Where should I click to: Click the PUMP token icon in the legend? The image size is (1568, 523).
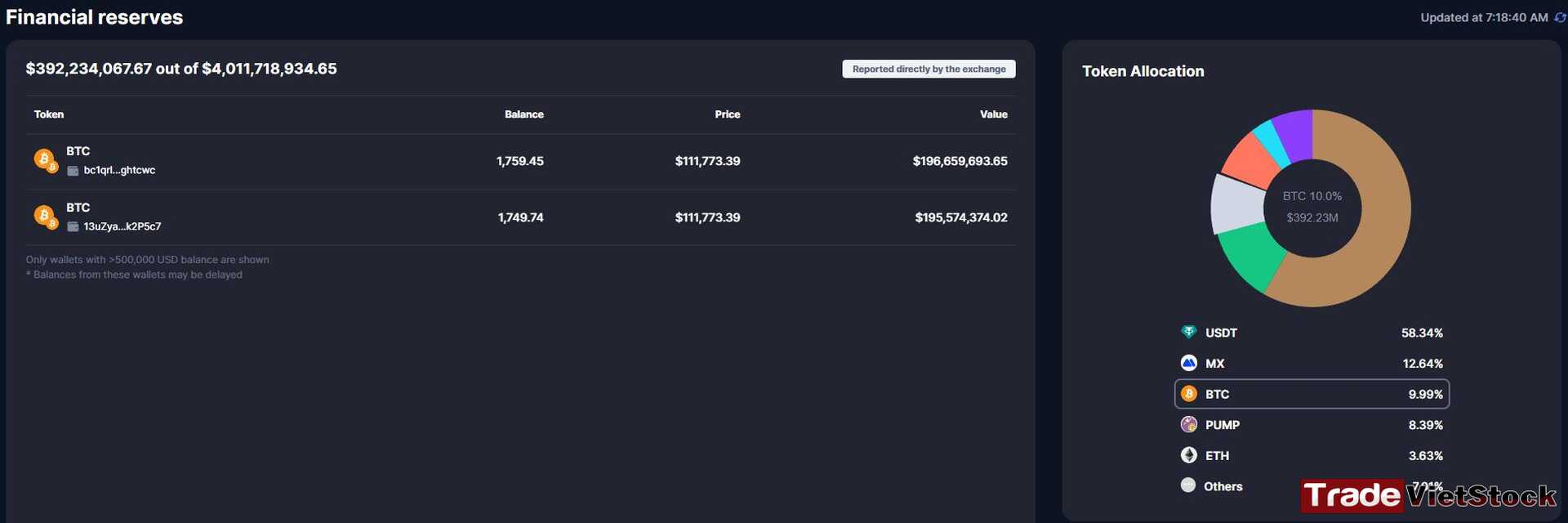[1189, 424]
